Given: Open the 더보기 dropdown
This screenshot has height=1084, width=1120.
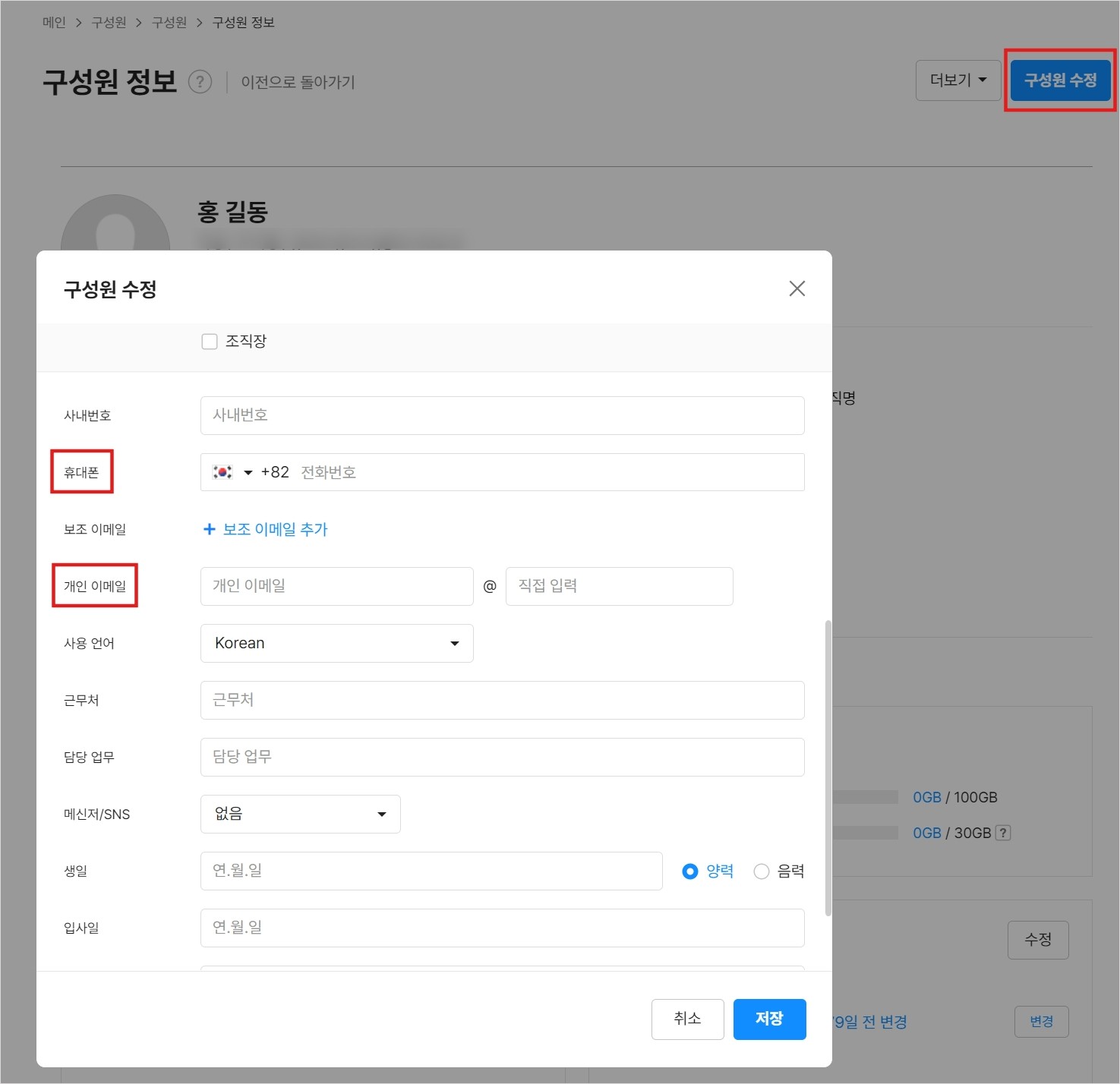Looking at the screenshot, I should pyautogui.click(x=957, y=80).
